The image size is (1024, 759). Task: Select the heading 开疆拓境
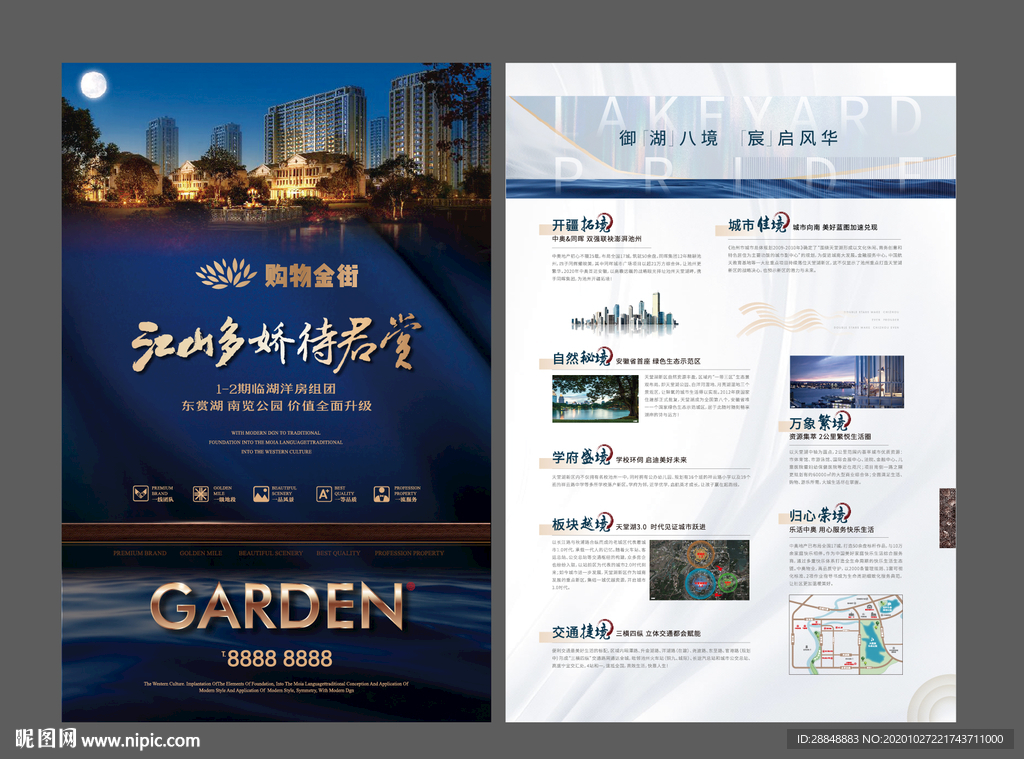[x=582, y=224]
